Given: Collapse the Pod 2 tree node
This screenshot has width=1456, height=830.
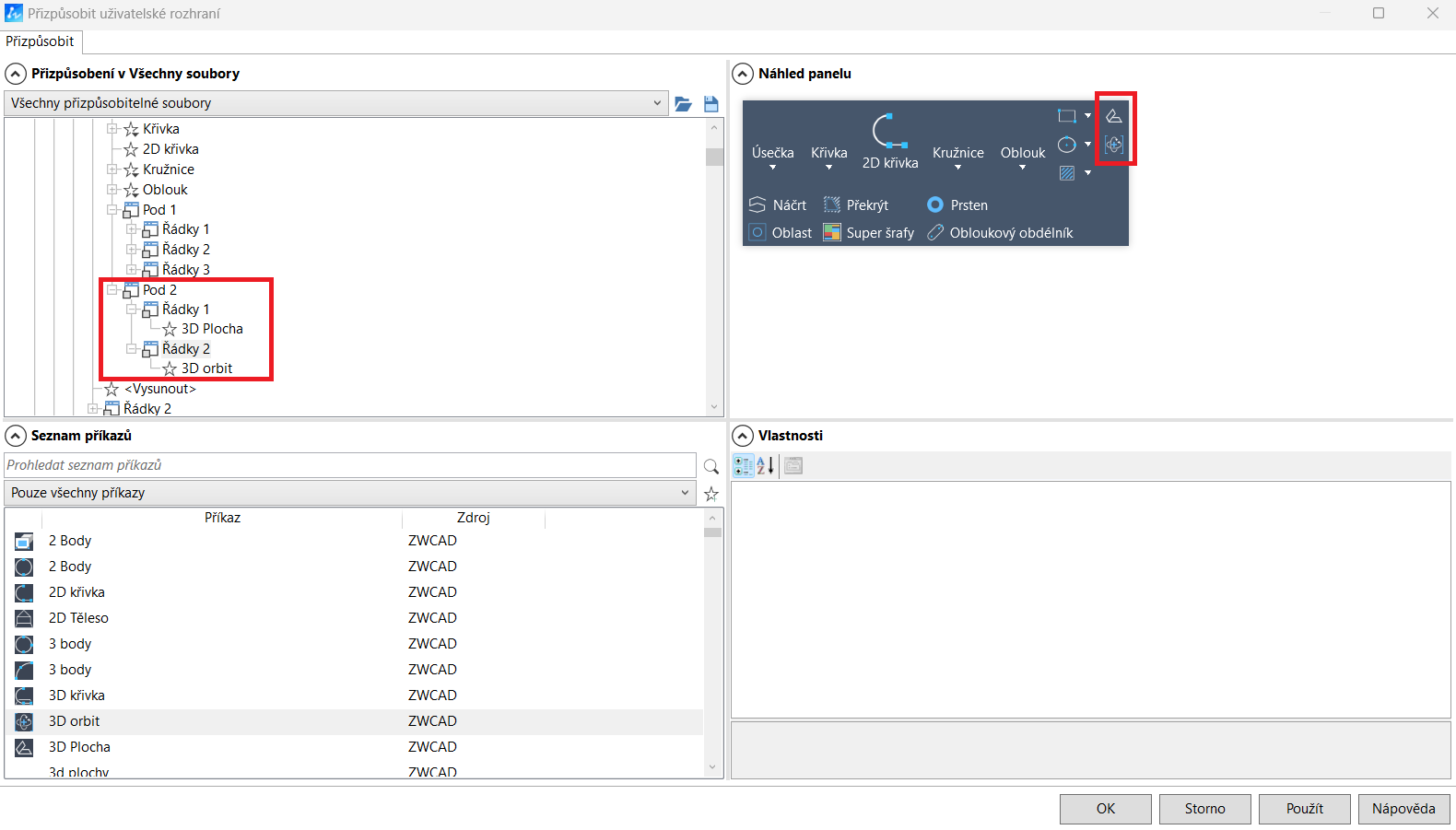Looking at the screenshot, I should (112, 290).
